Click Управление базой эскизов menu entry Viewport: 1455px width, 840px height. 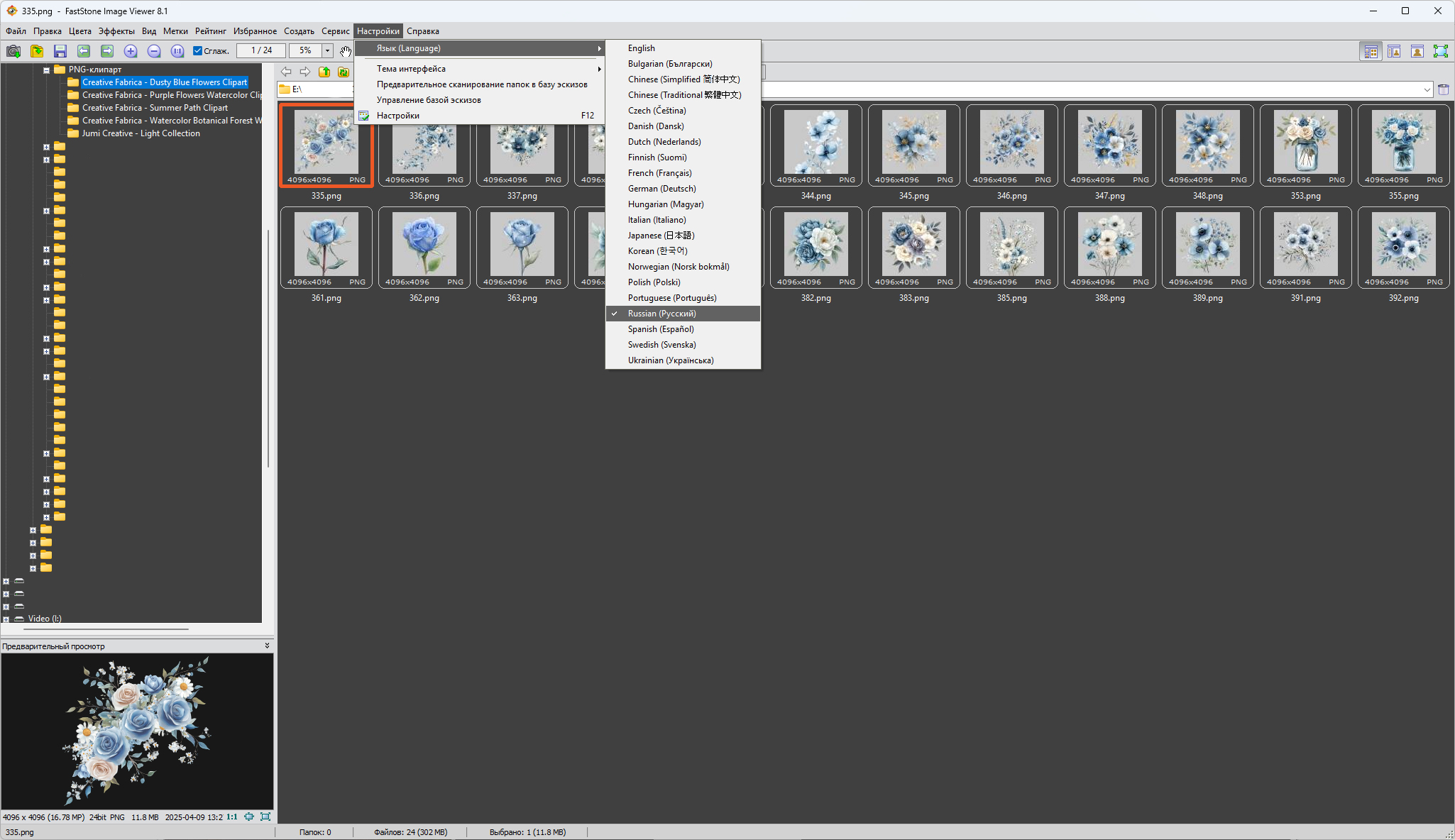coord(429,100)
